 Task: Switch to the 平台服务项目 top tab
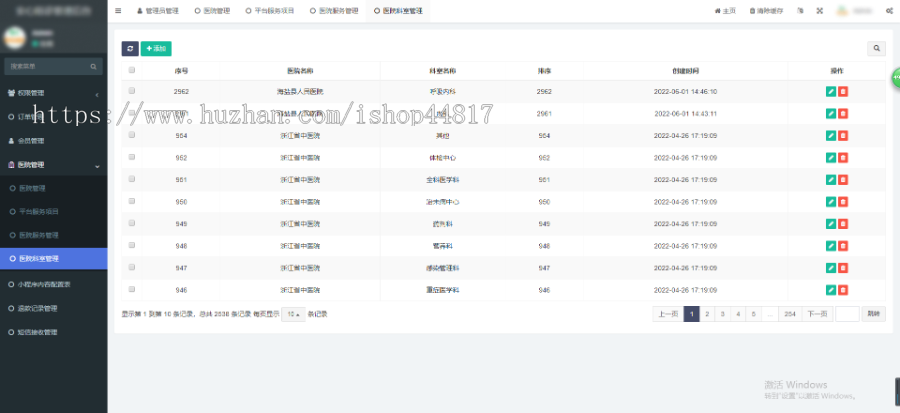270,10
